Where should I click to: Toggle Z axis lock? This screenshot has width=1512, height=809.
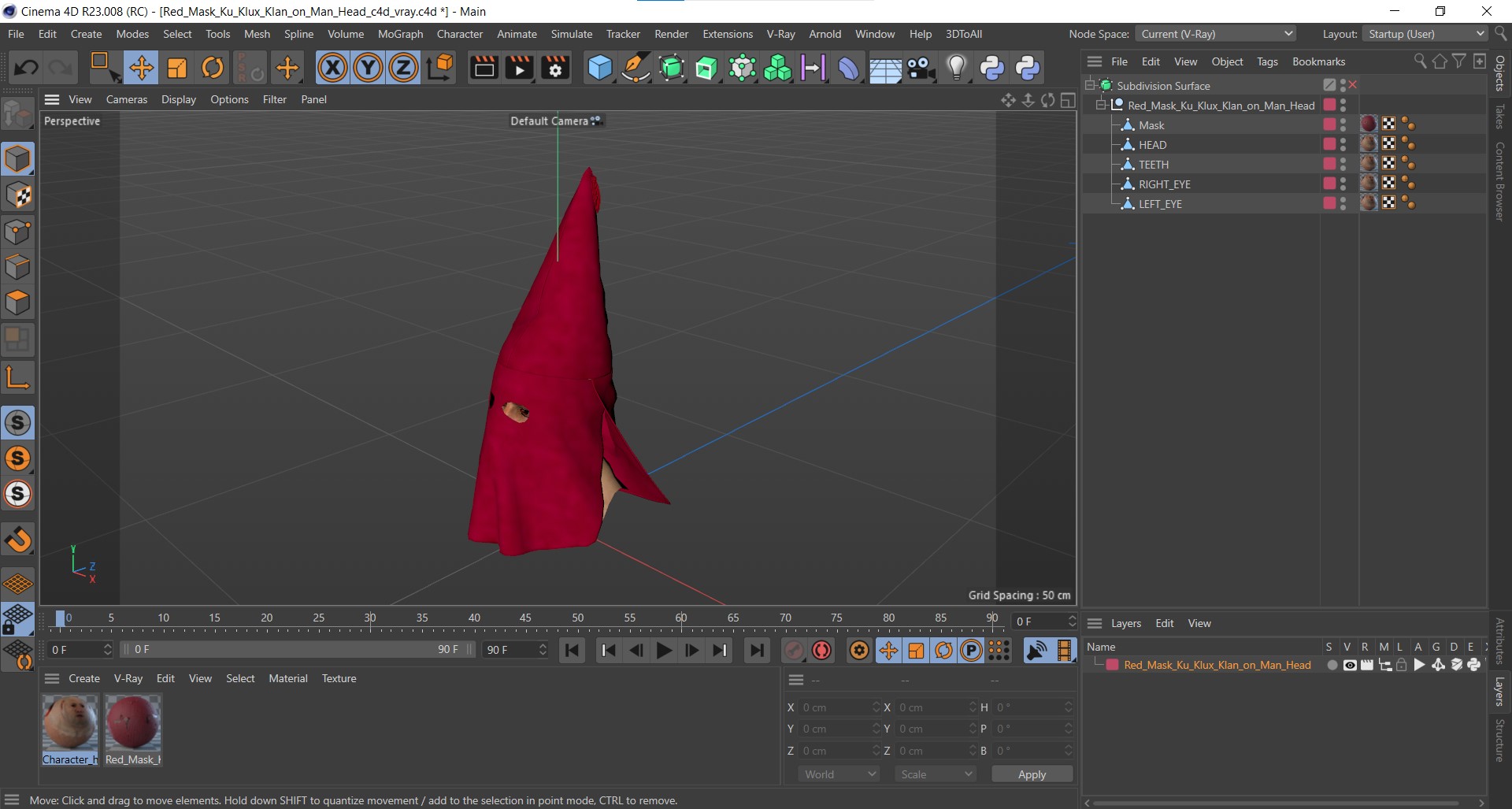coord(403,68)
